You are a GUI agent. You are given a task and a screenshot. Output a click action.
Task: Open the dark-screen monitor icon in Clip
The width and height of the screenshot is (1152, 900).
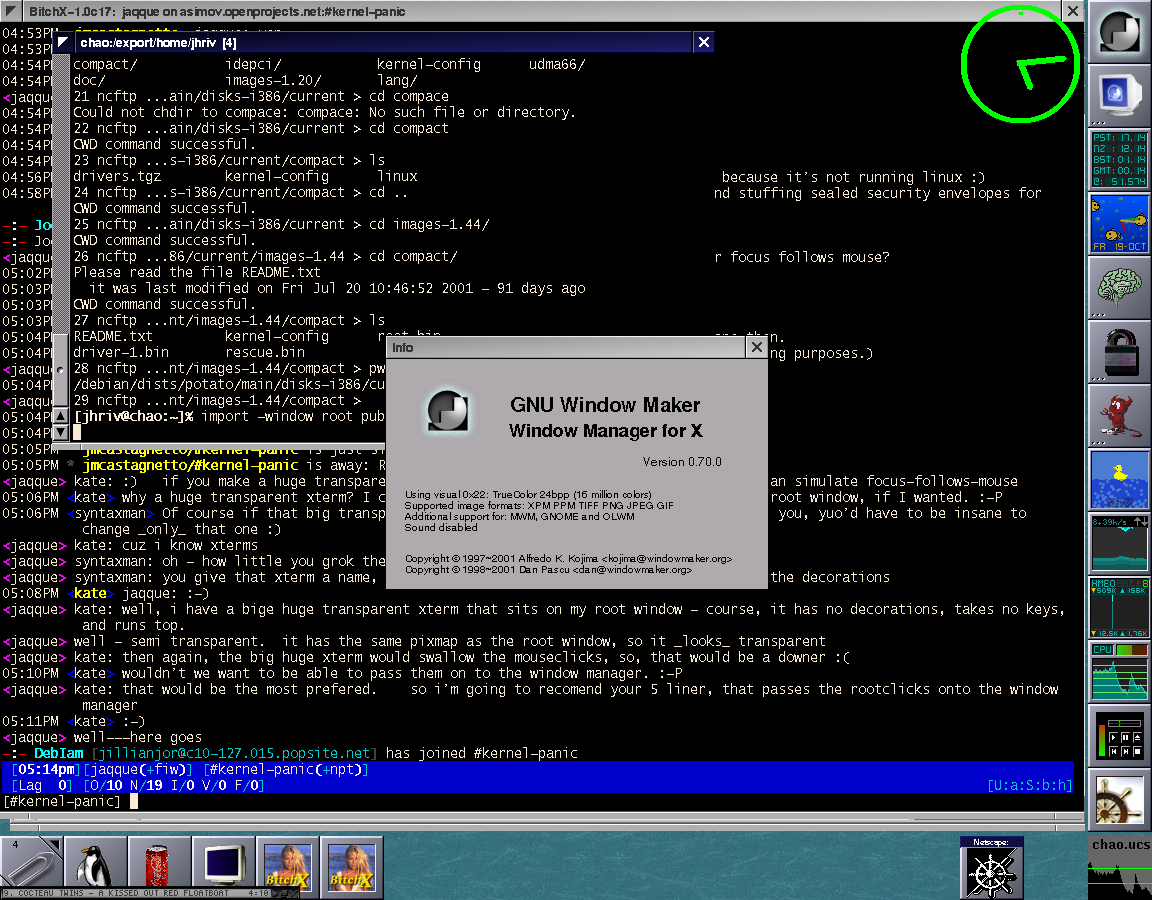[223, 864]
